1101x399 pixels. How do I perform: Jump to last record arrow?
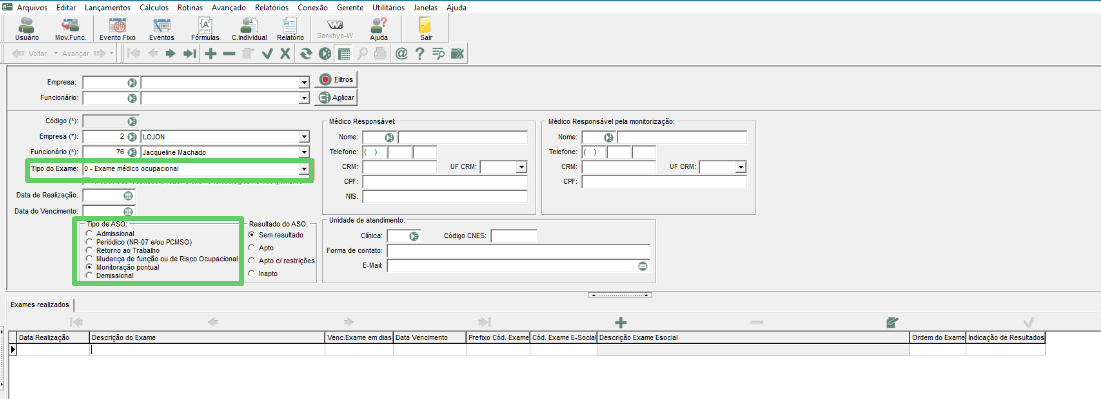tap(189, 53)
